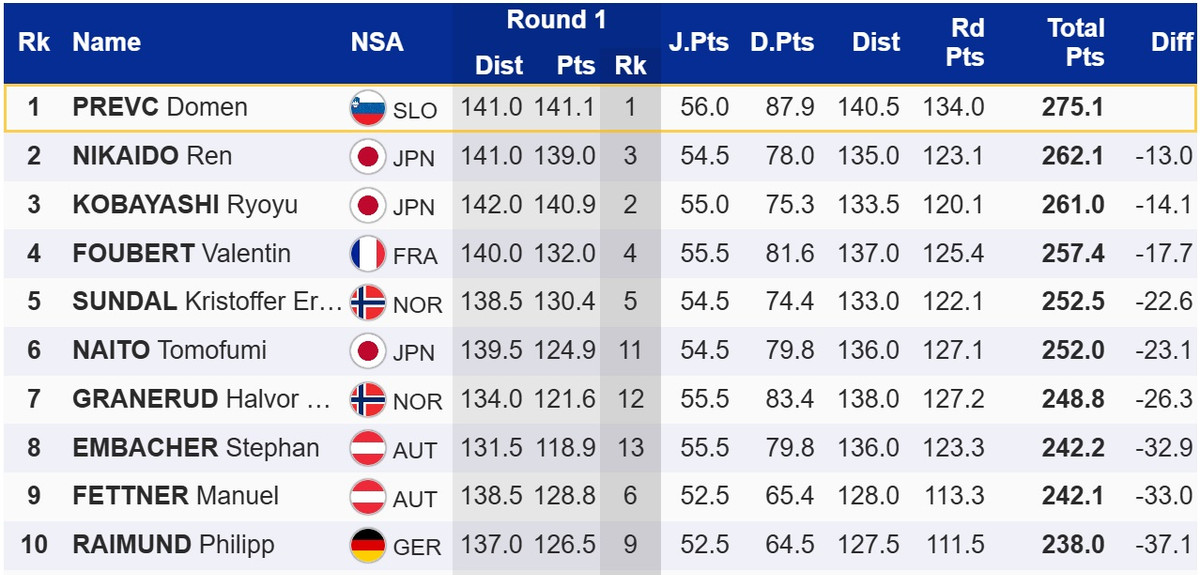Click the NSA column header

(x=377, y=42)
